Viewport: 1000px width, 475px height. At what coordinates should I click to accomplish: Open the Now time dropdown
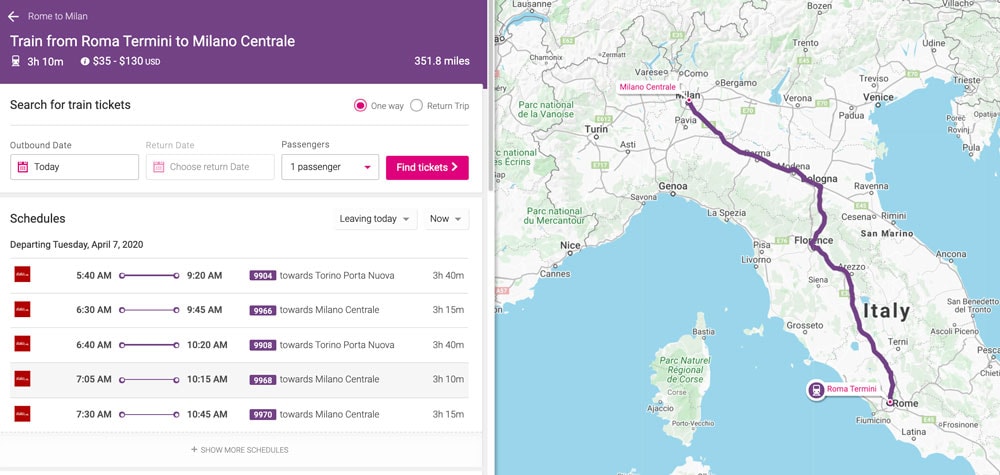[446, 219]
